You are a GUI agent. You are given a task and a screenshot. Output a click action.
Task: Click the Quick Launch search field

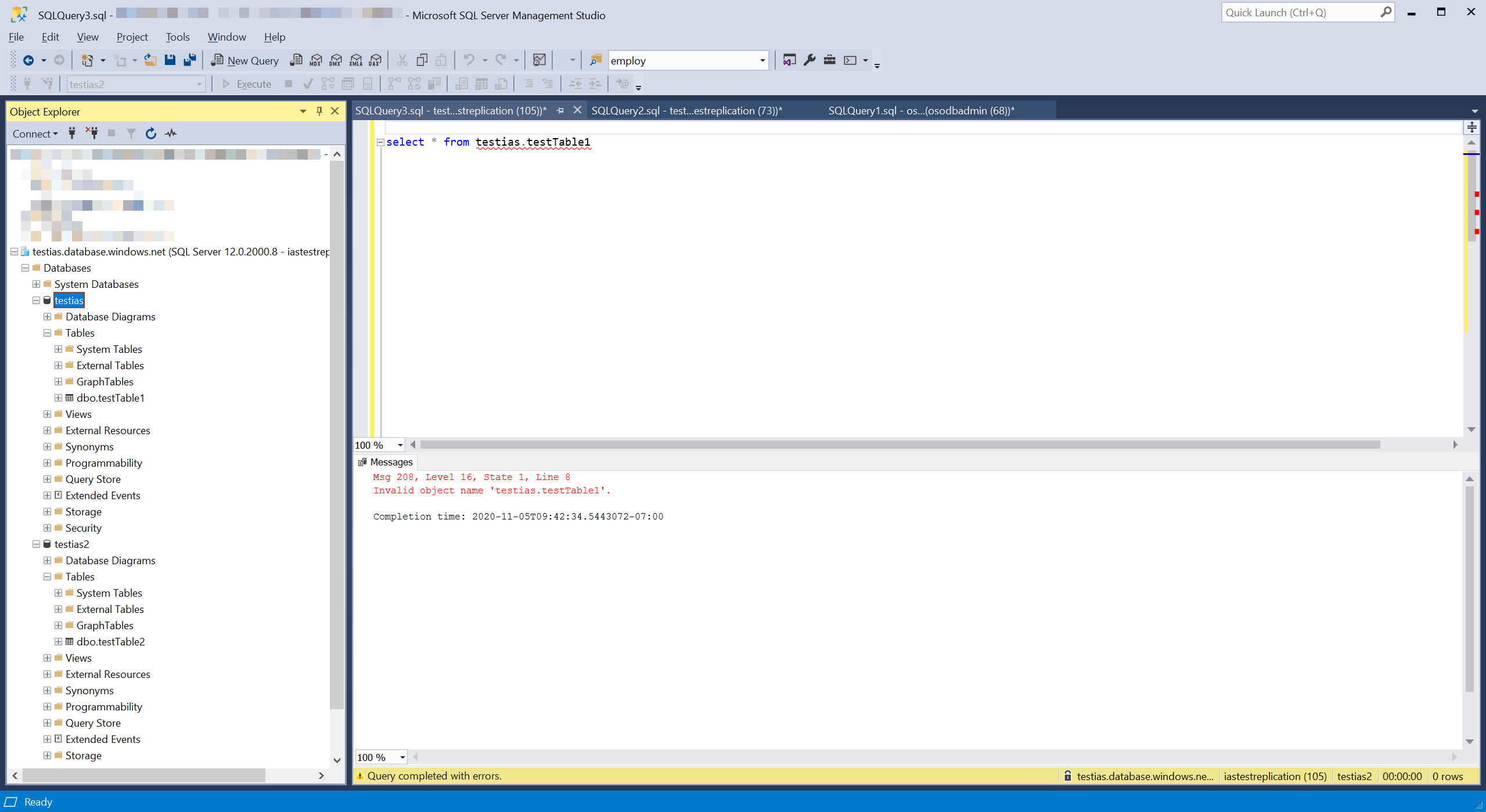[x=1301, y=13]
